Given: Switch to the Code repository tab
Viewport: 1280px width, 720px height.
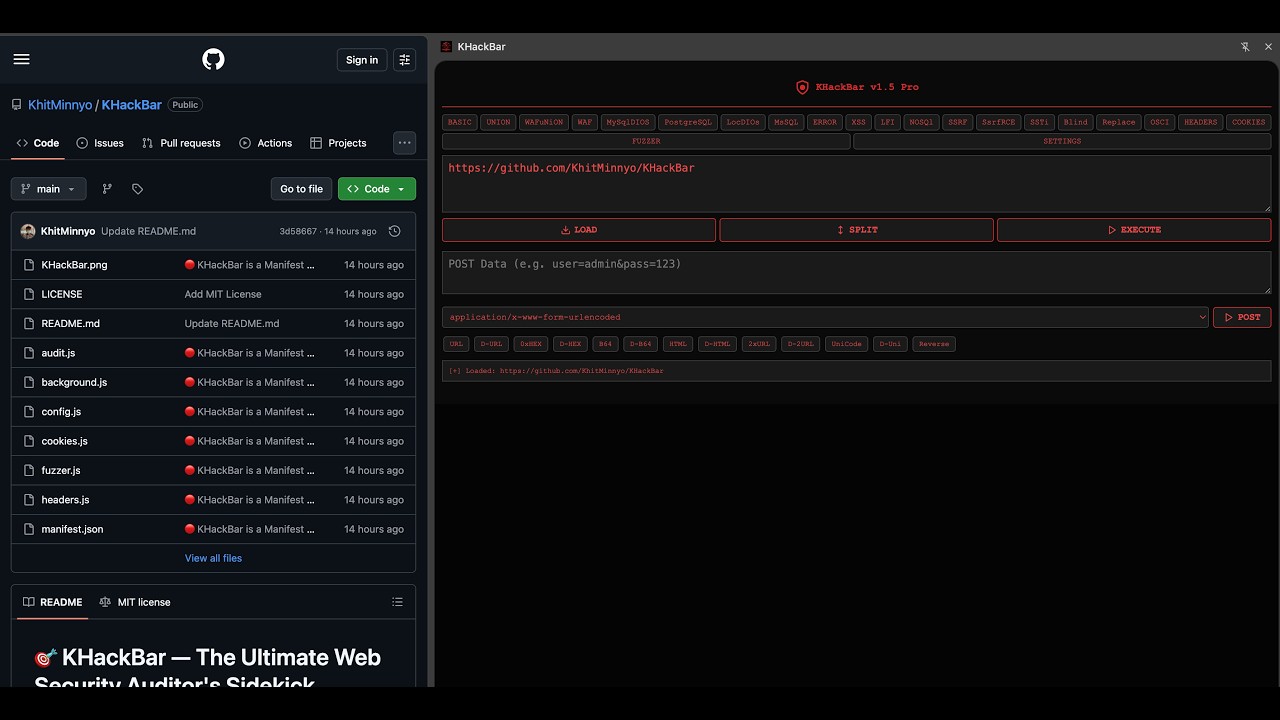Looking at the screenshot, I should (x=38, y=143).
